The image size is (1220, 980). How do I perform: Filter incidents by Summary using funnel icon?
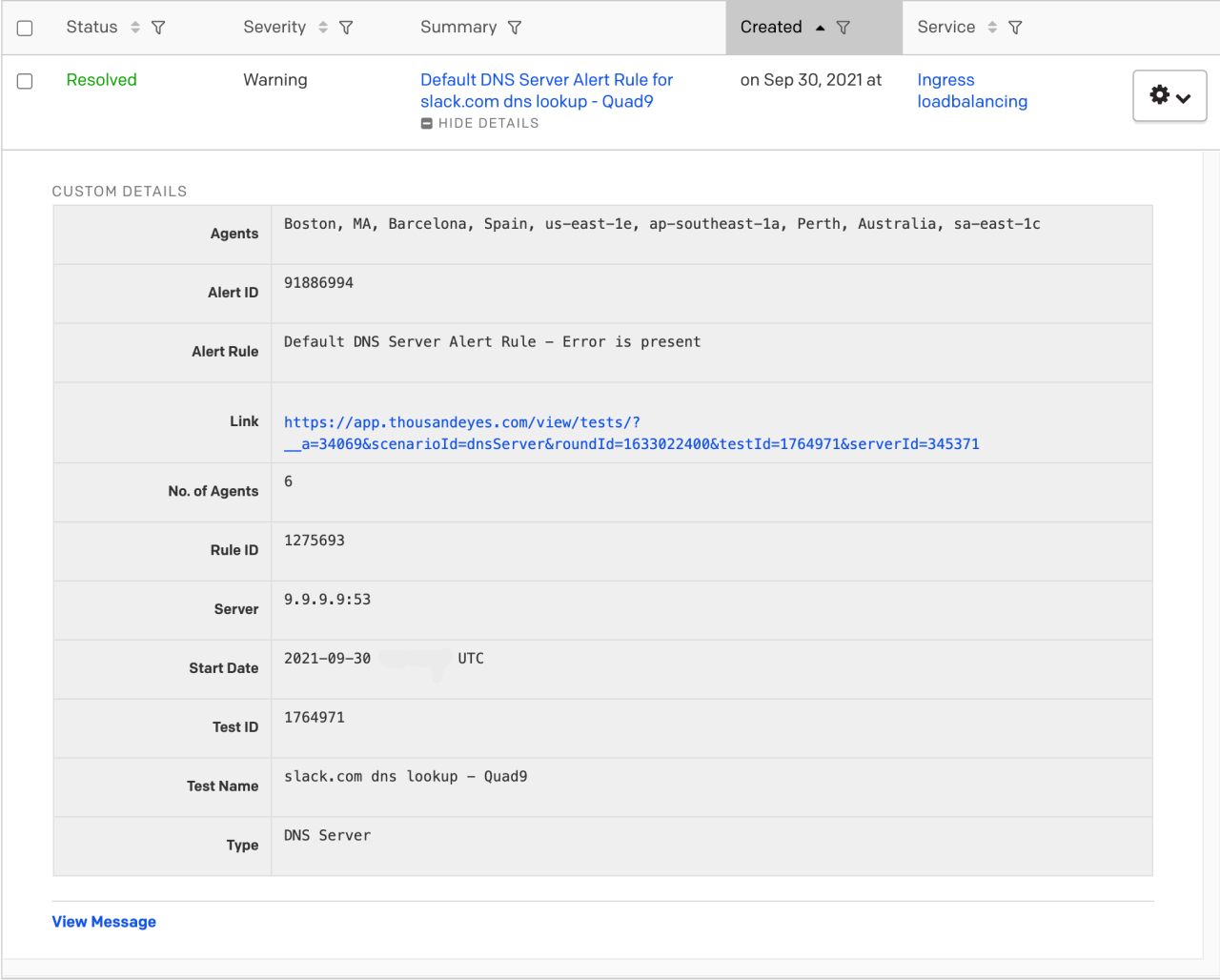[515, 28]
